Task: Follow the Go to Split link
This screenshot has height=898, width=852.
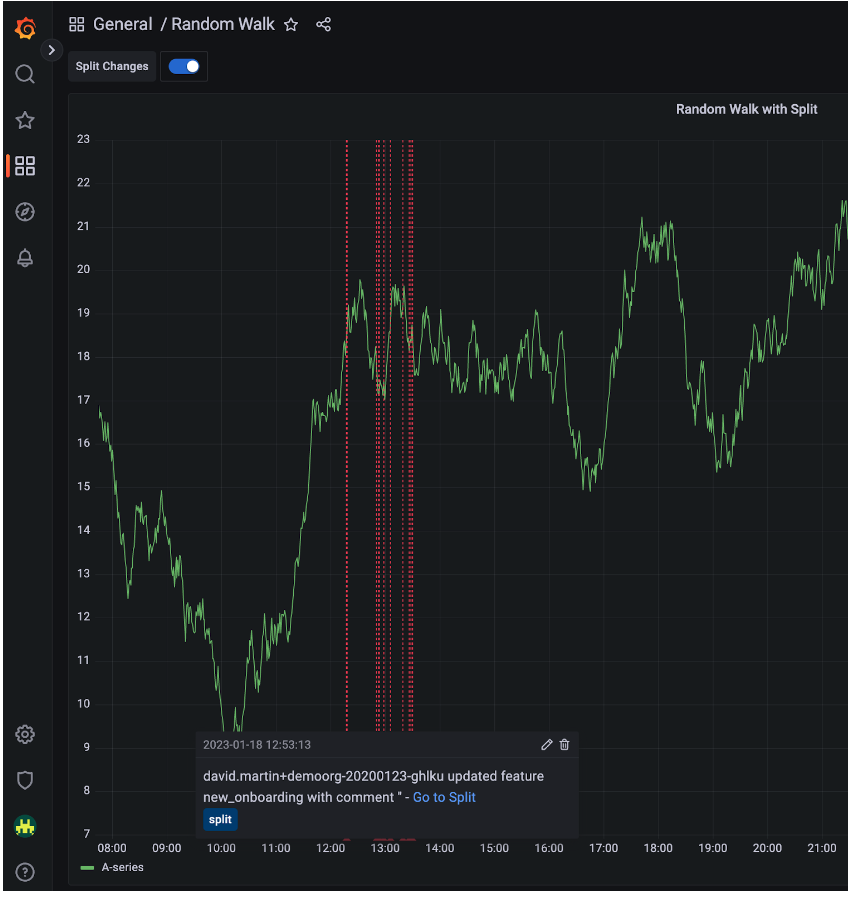Action: [x=444, y=797]
